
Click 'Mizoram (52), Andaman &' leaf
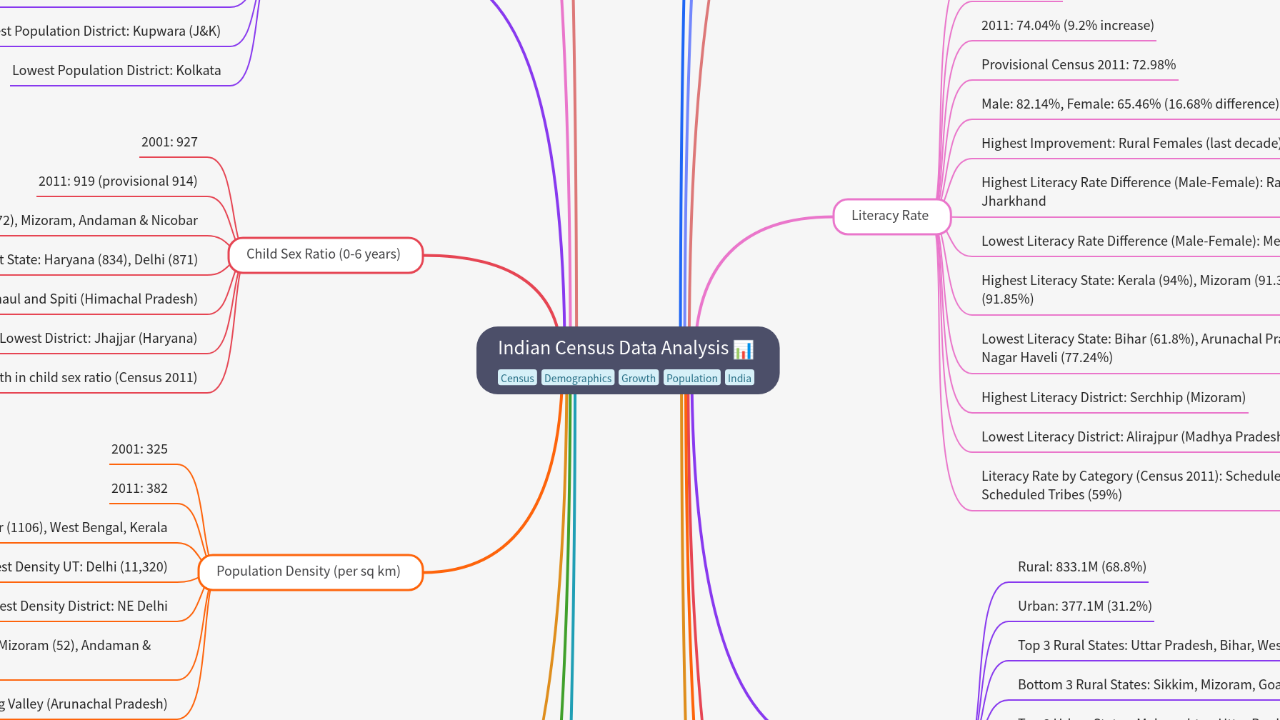[x=76, y=645]
